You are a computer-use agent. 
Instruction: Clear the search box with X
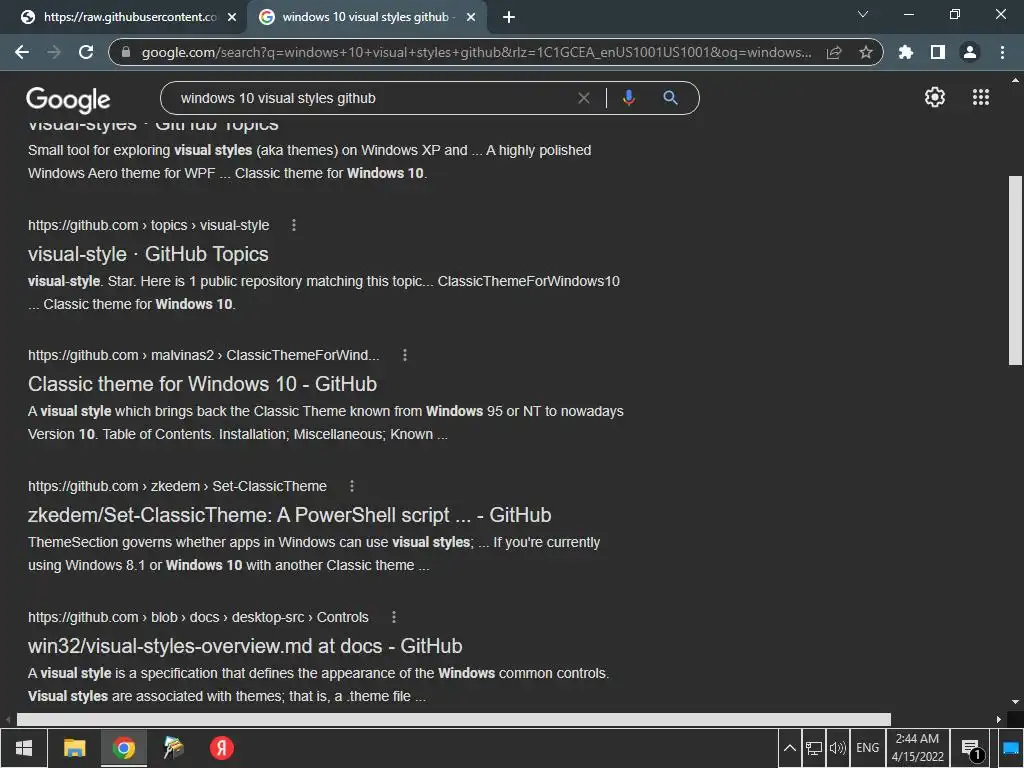[x=584, y=98]
